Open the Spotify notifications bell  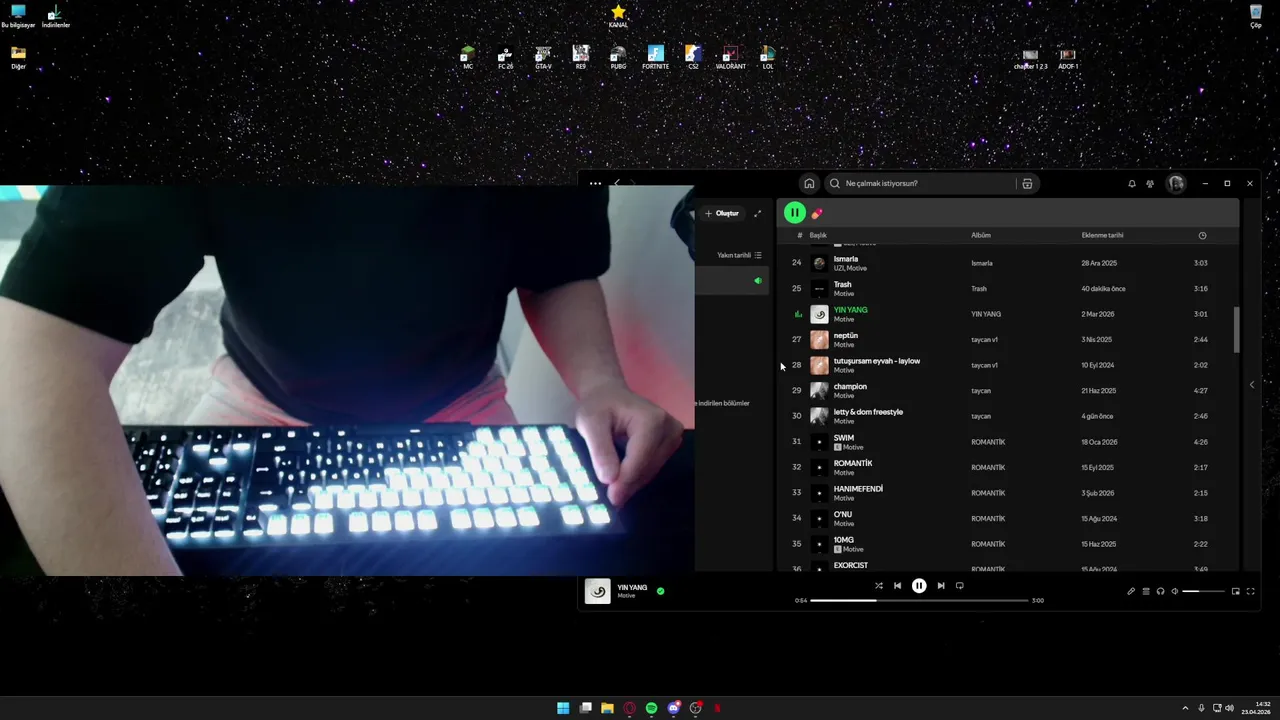pos(1132,184)
